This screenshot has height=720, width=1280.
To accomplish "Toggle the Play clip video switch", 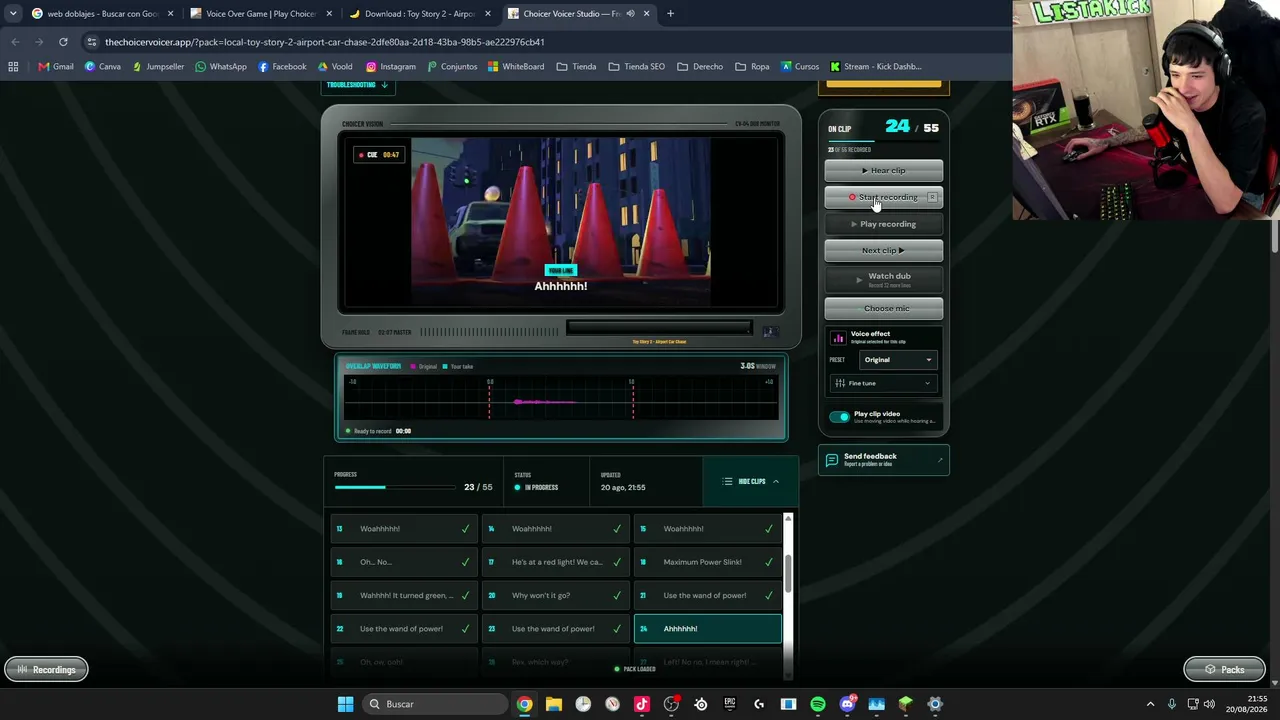I will click(x=839, y=416).
